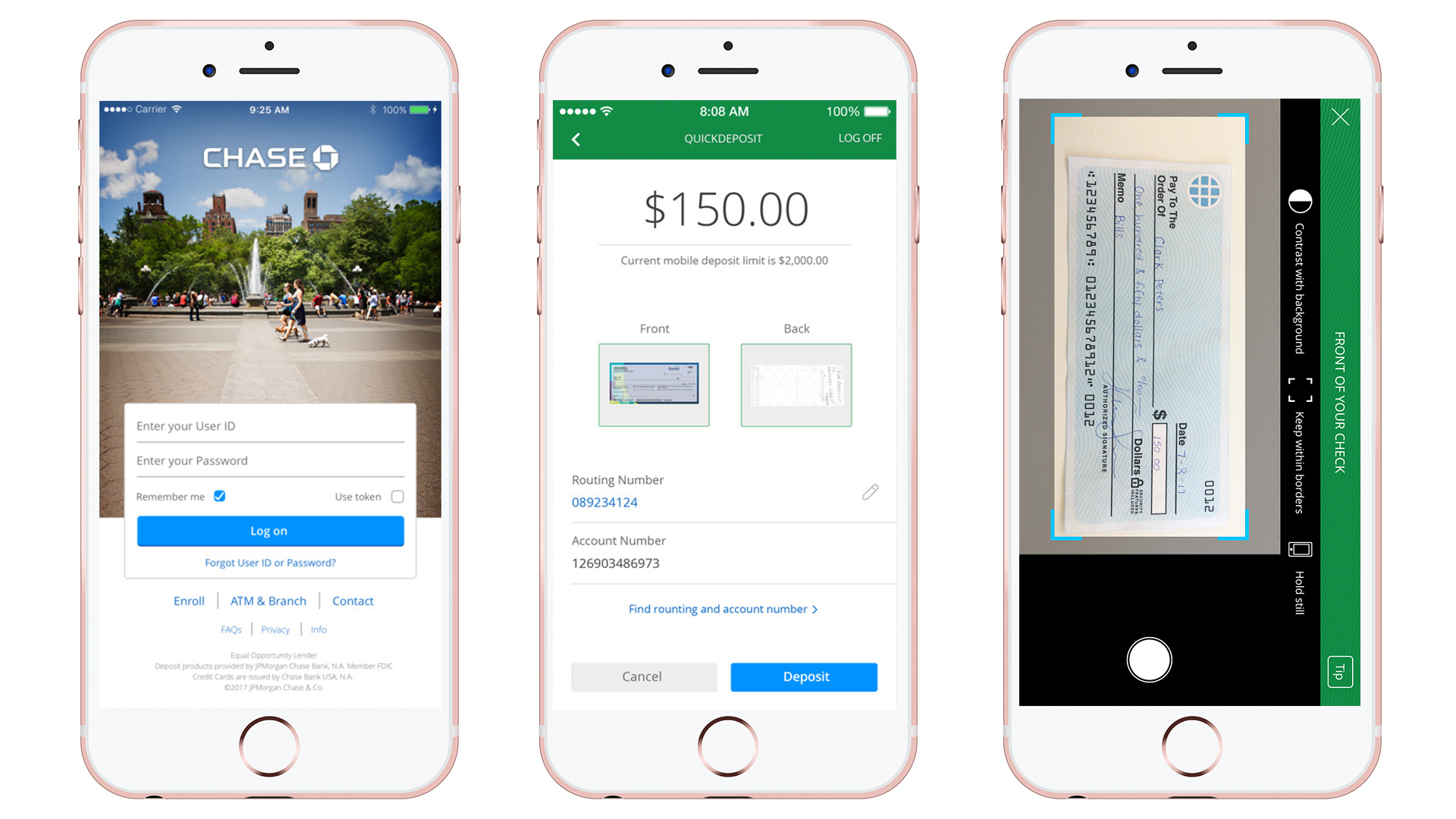Tap the edit pencil icon for routing number

point(868,490)
